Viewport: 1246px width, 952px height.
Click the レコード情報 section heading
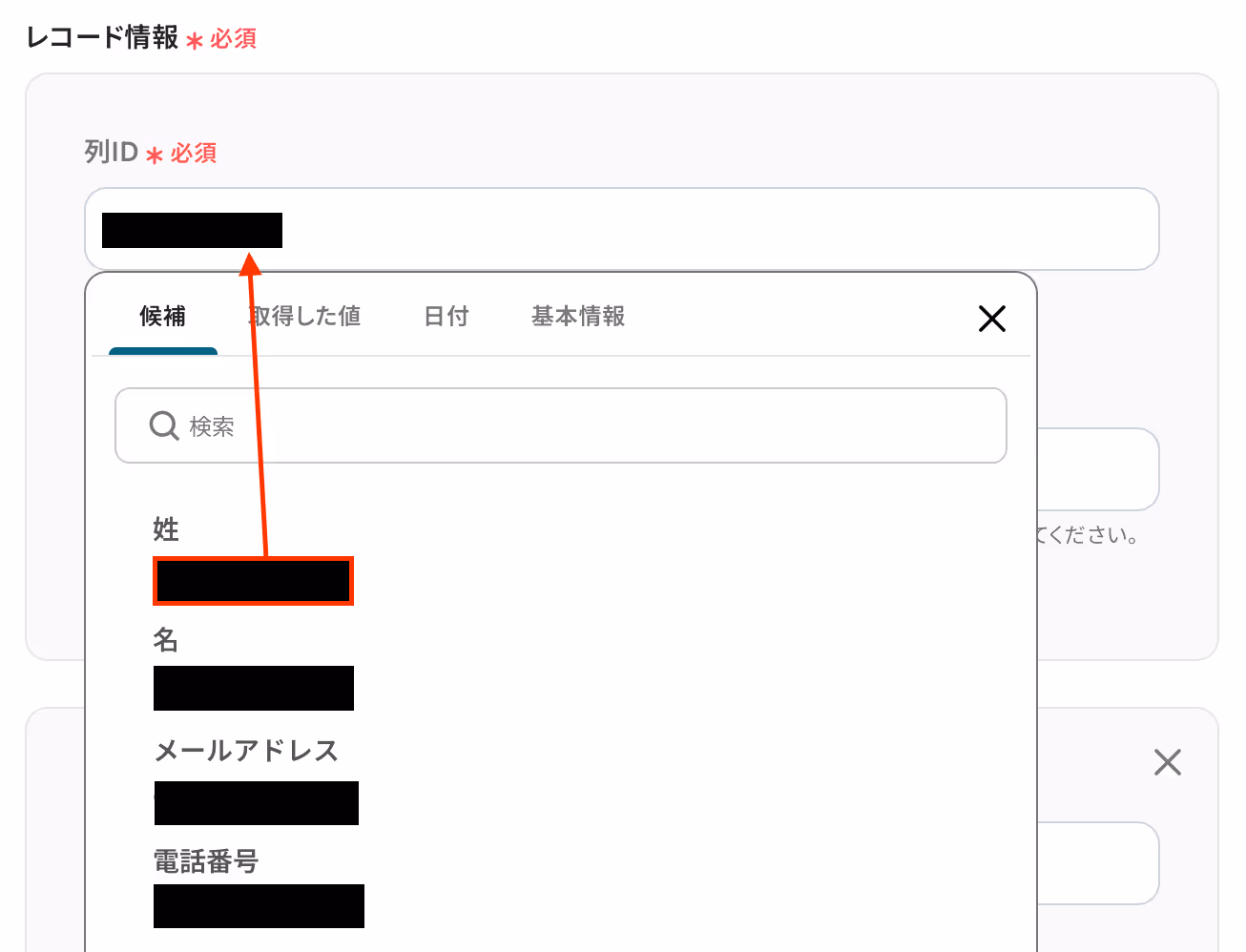click(103, 37)
